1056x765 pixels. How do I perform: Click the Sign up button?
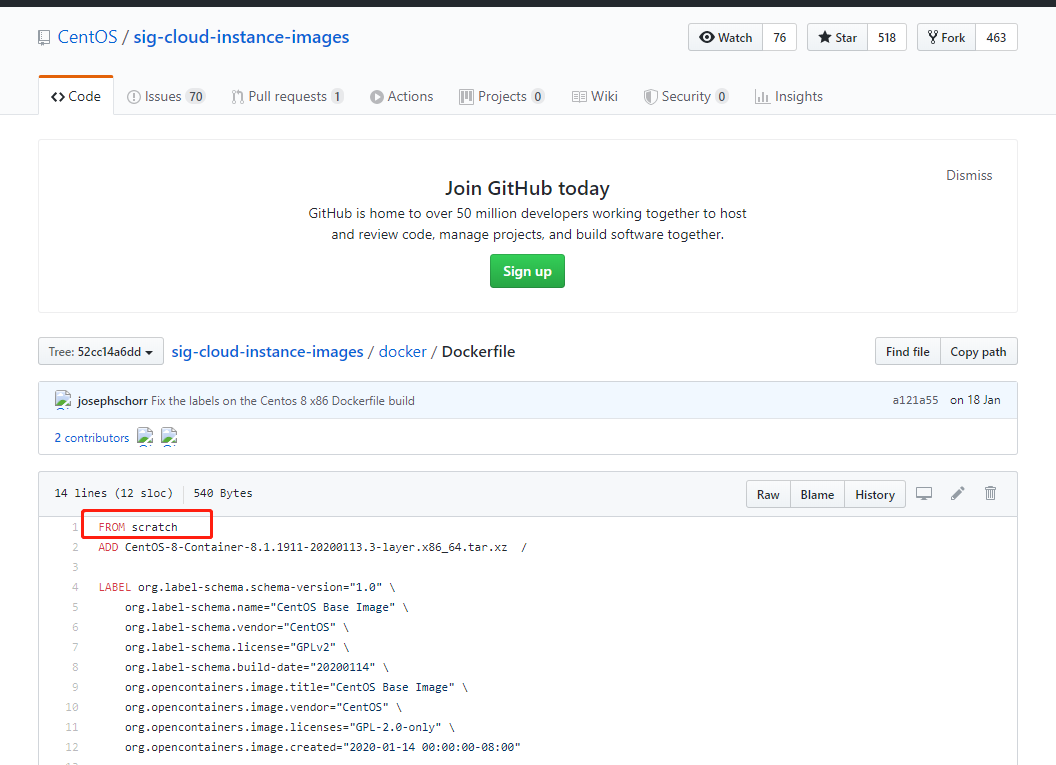pyautogui.click(x=527, y=270)
